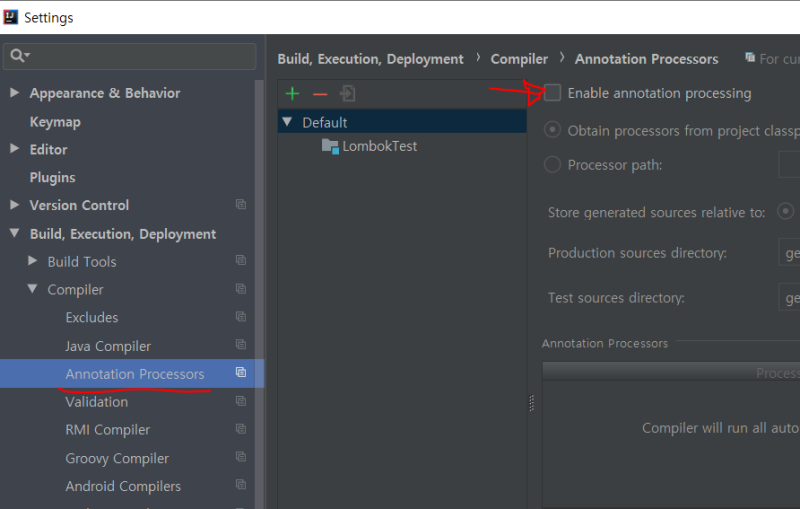The image size is (800, 509).
Task: Select Validation under Compiler
Action: click(96, 402)
